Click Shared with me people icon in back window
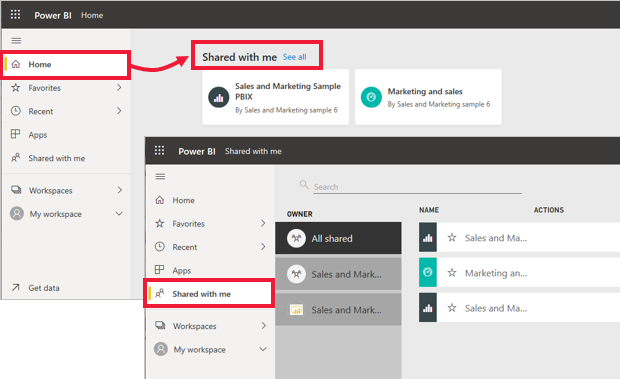This screenshot has height=379, width=620. pyautogui.click(x=16, y=158)
